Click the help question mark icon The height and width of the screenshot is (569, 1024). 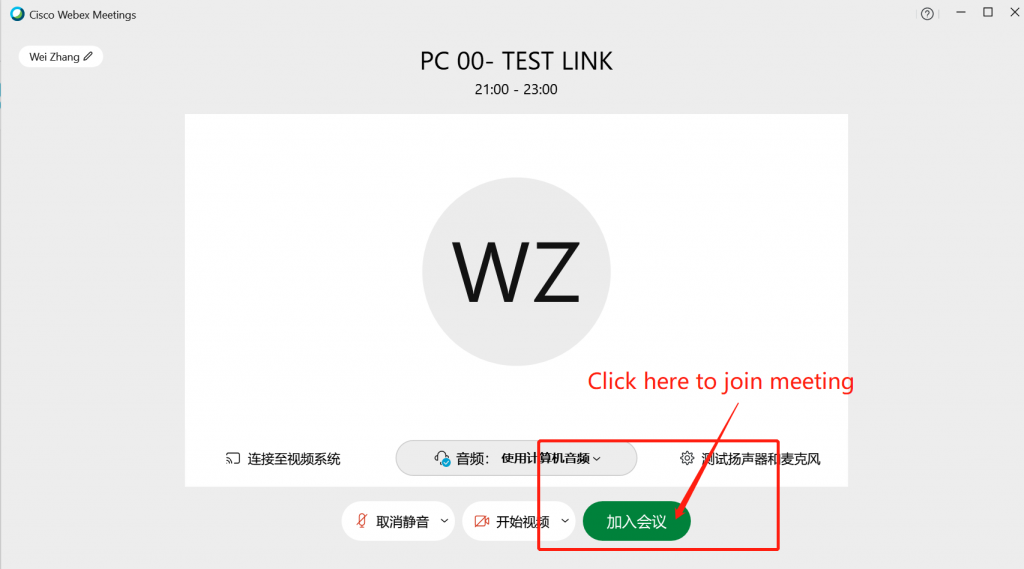click(927, 14)
